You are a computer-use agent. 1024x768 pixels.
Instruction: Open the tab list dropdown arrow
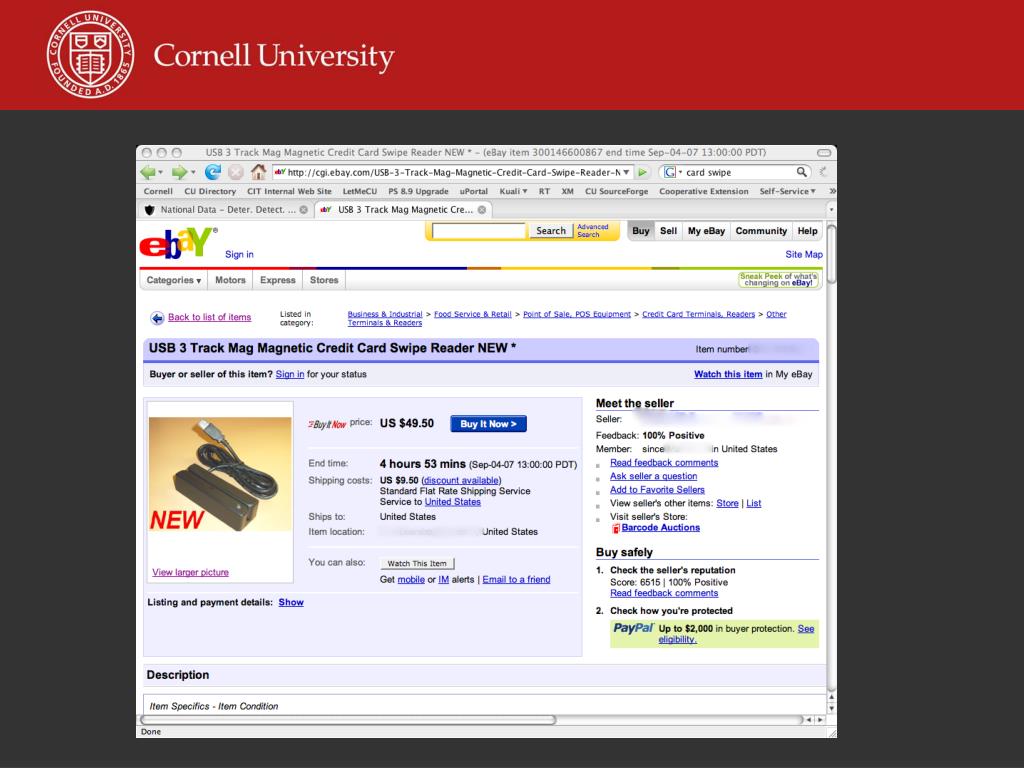point(831,210)
